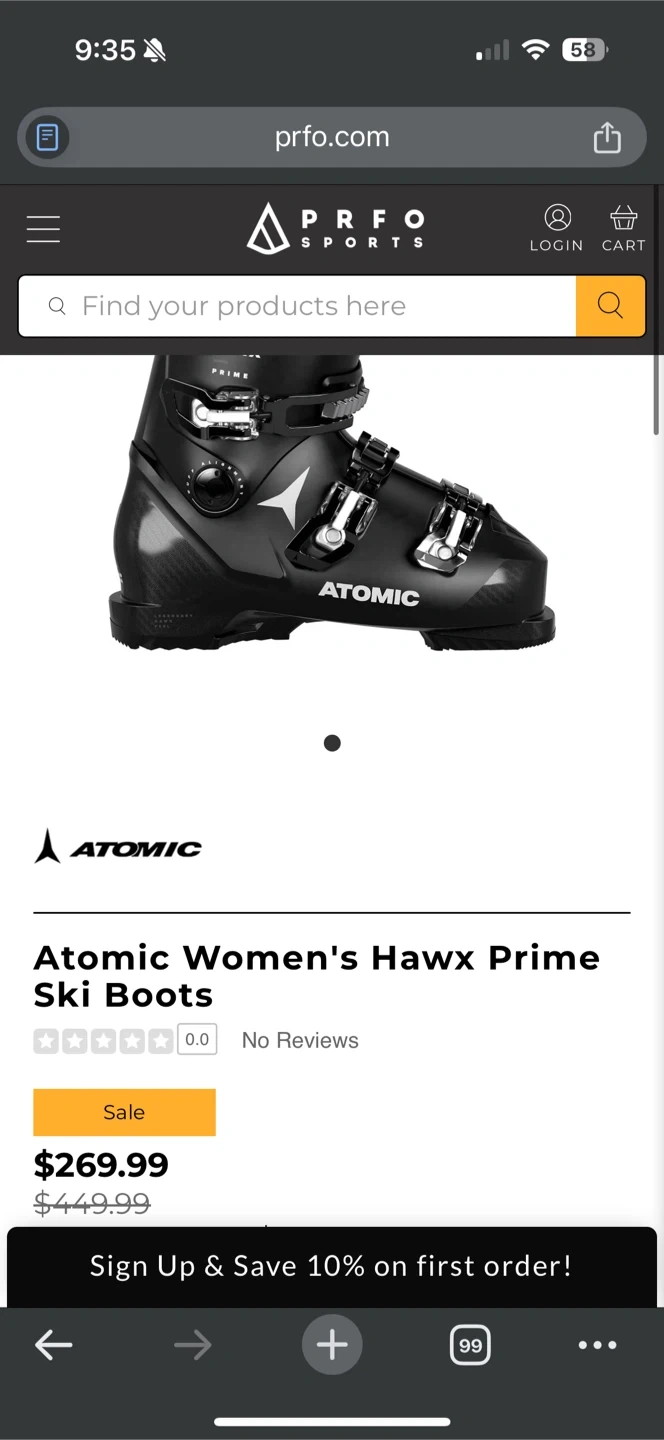Go back with the browser back arrow

(53, 1345)
